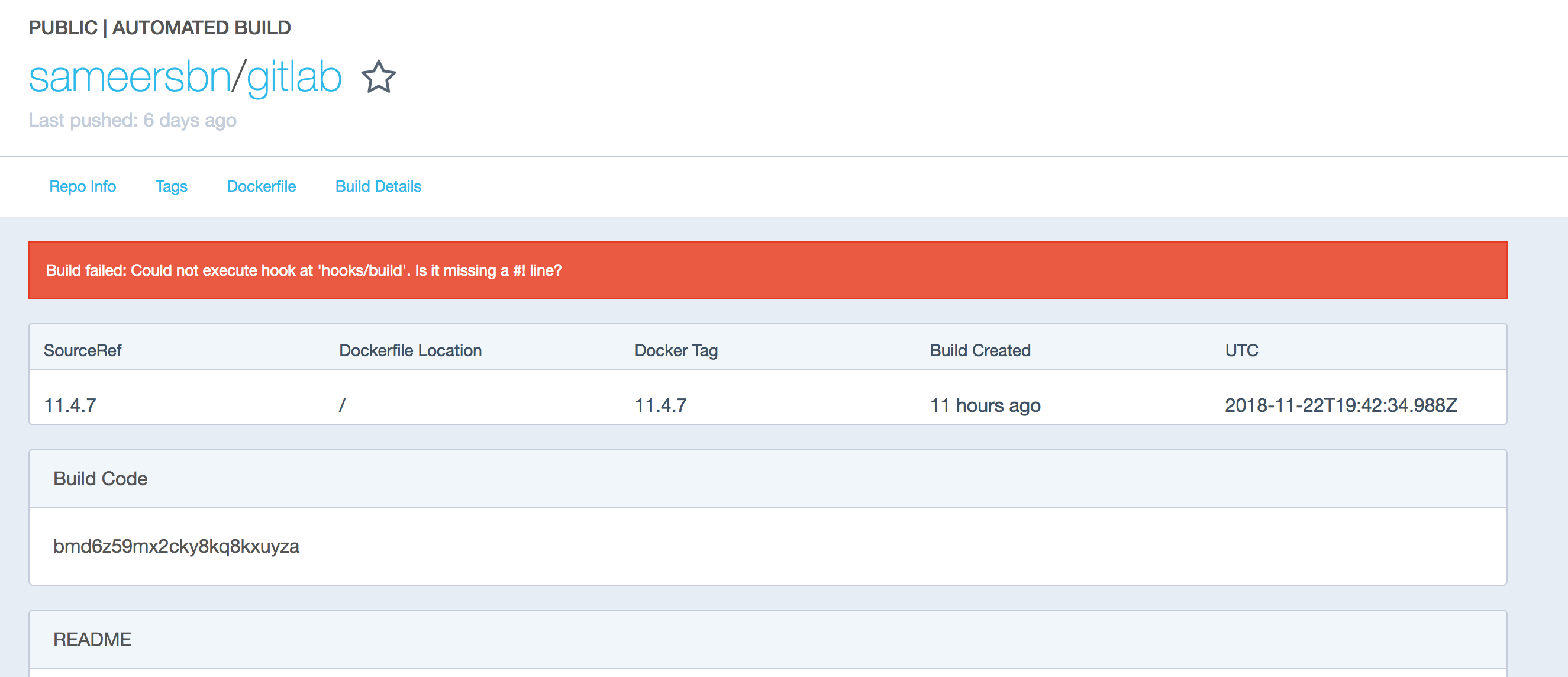Click the UTC column header
The width and height of the screenshot is (1568, 677).
click(1241, 350)
